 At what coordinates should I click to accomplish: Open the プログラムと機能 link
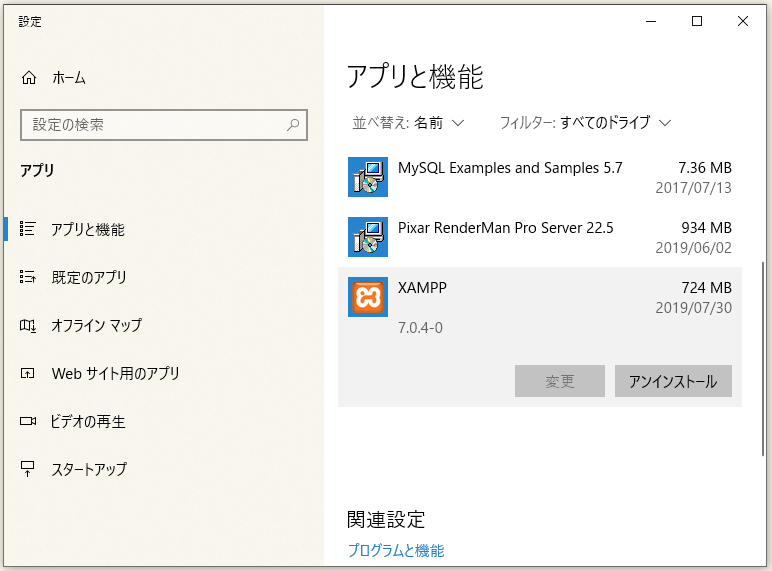(x=396, y=550)
